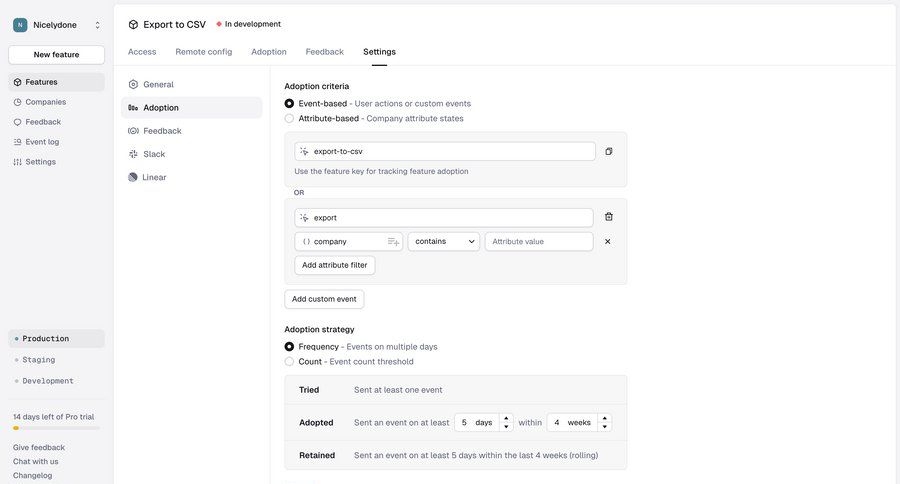This screenshot has height=484, width=900.
Task: Click the sidebar Settings sliders icon
Action: click(17, 162)
